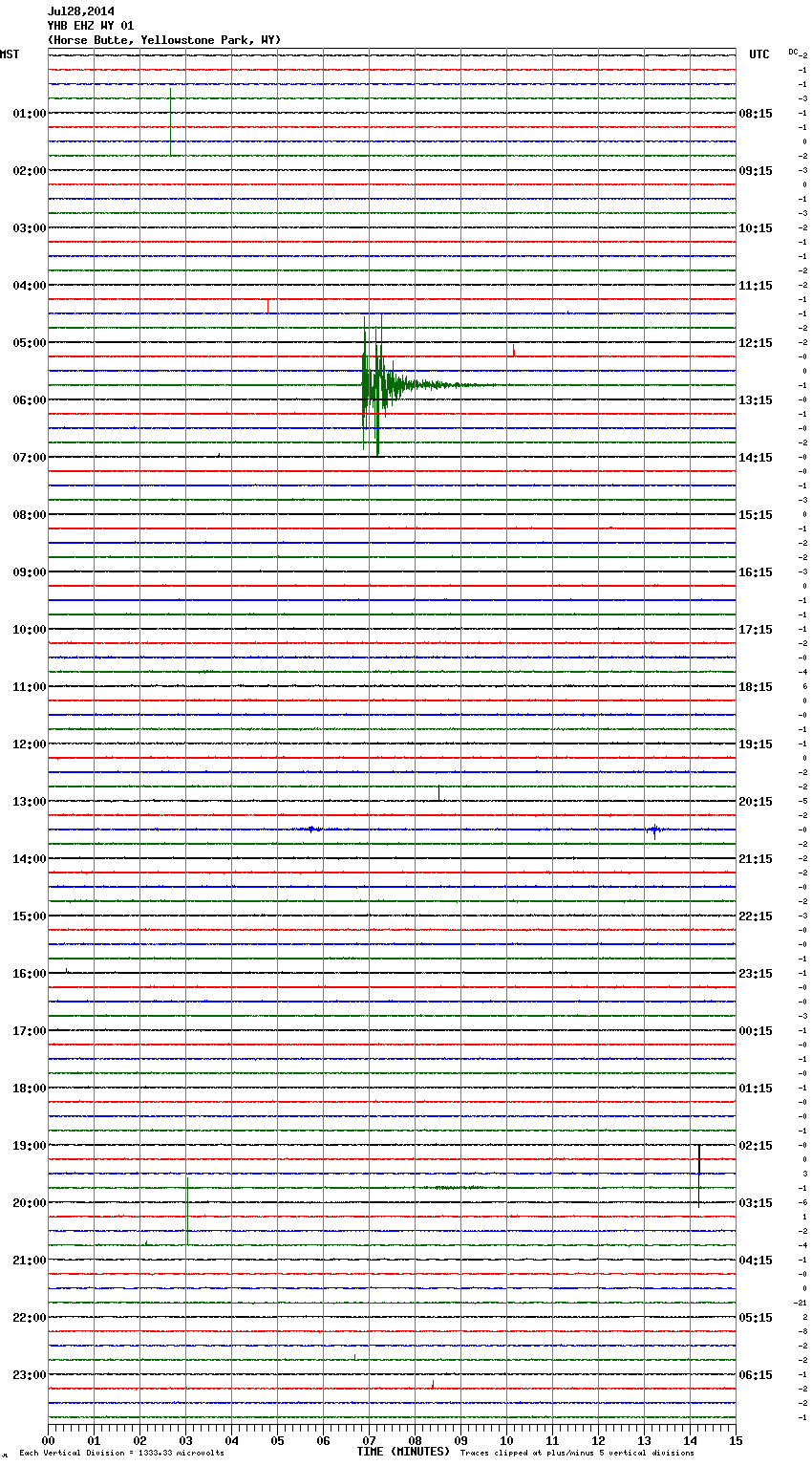Click the vertical division 1333.33 microvolts note
The width and height of the screenshot is (812, 1466).
[121, 1454]
